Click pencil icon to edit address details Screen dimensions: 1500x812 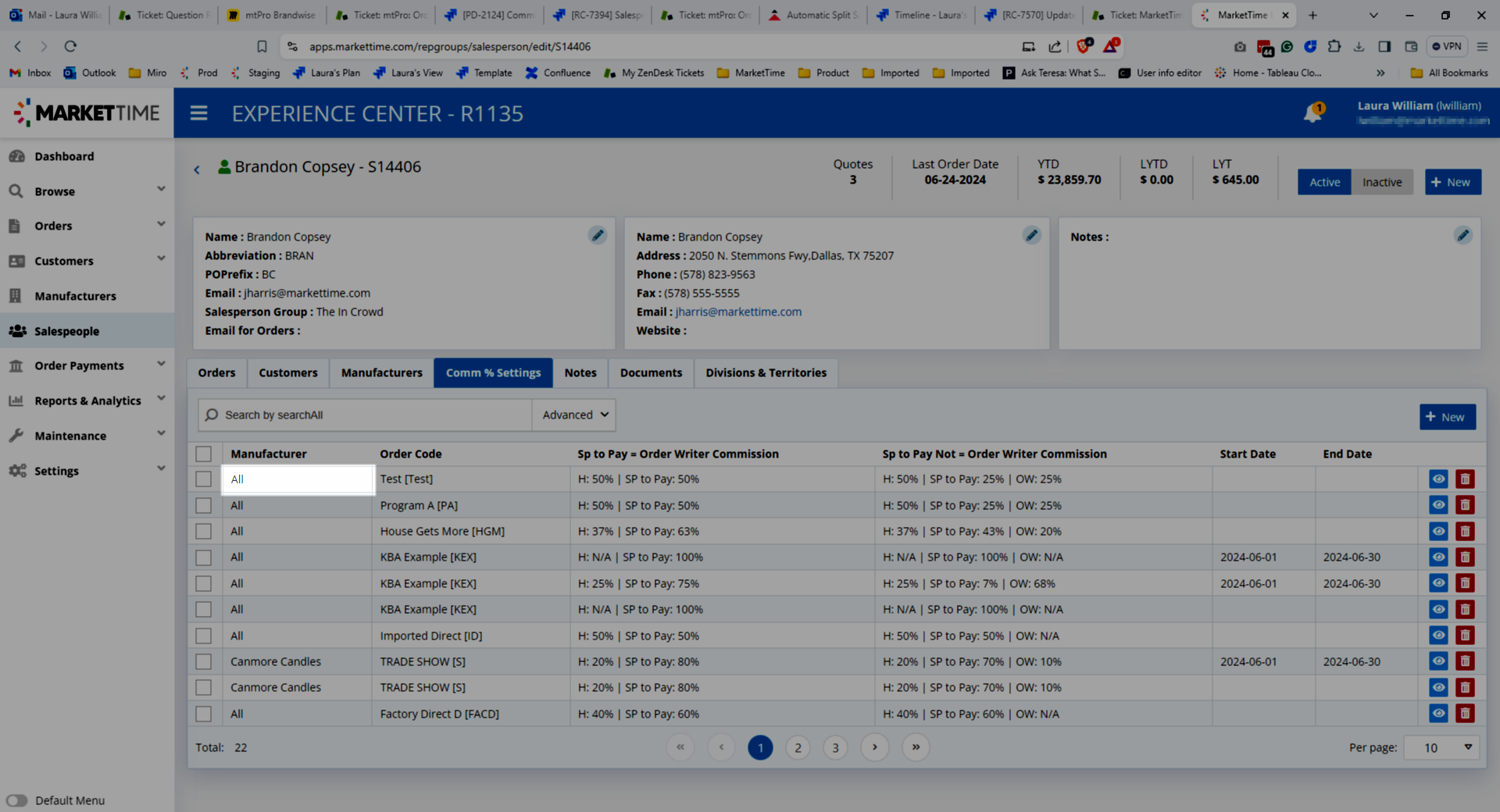(x=1031, y=235)
